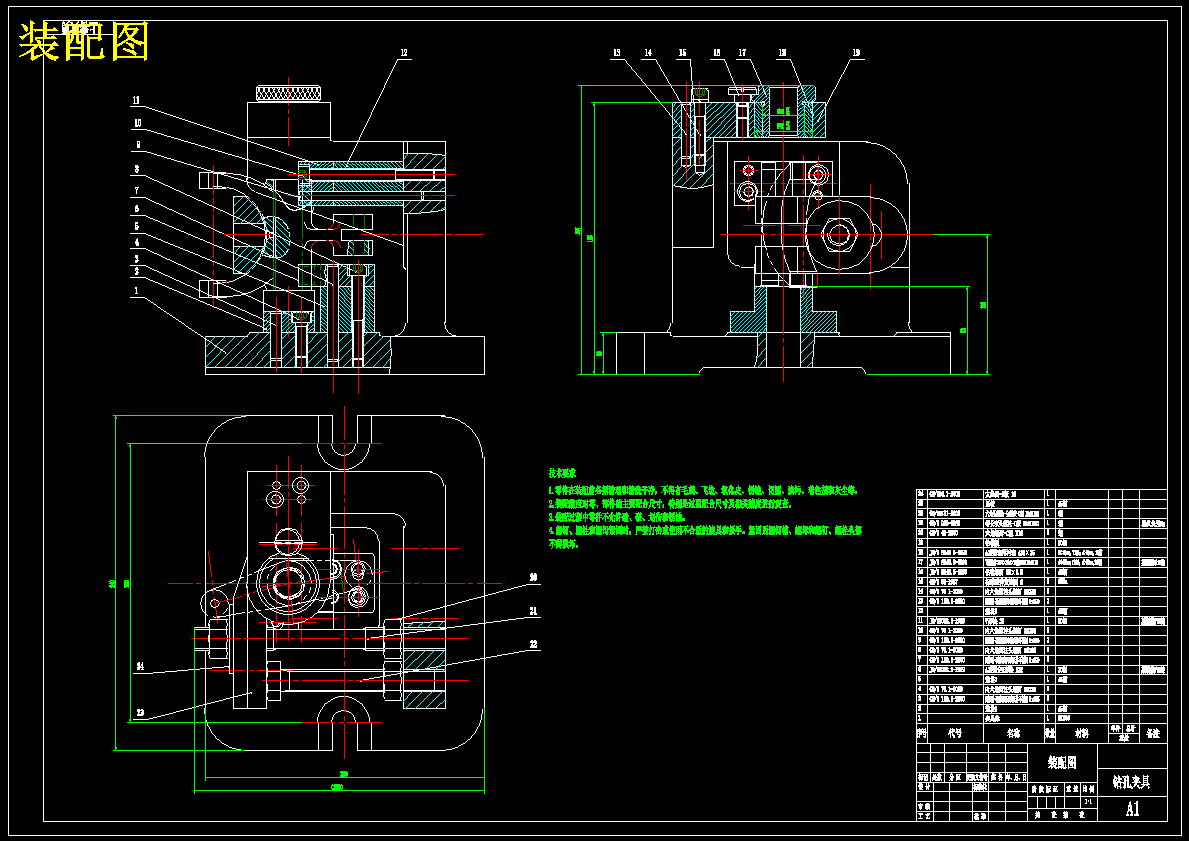Select part callout number 22
1189x841 pixels.
click(x=533, y=644)
